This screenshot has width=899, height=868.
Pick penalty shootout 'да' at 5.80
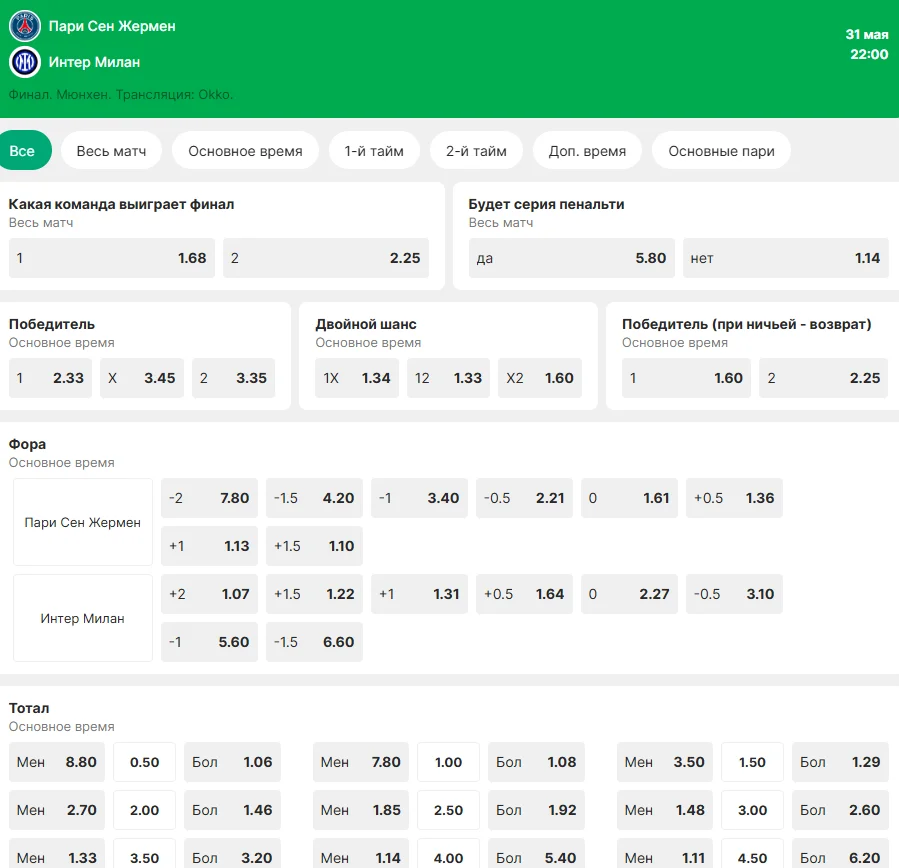click(571, 258)
